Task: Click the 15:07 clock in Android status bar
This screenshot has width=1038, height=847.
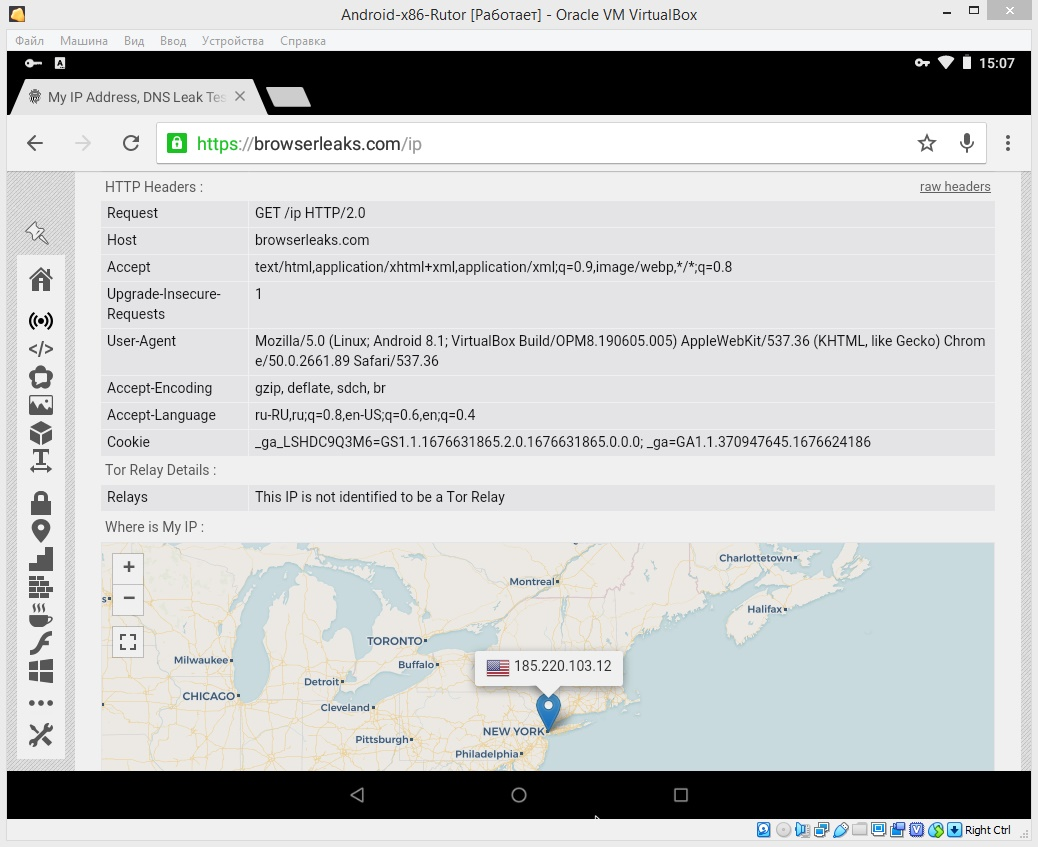Action: (x=996, y=63)
